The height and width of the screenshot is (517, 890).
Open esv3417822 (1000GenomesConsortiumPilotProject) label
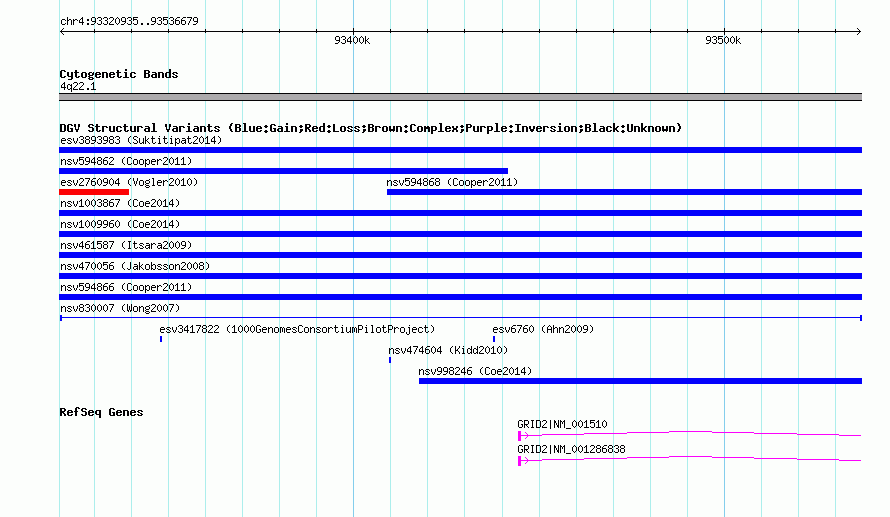[297, 329]
